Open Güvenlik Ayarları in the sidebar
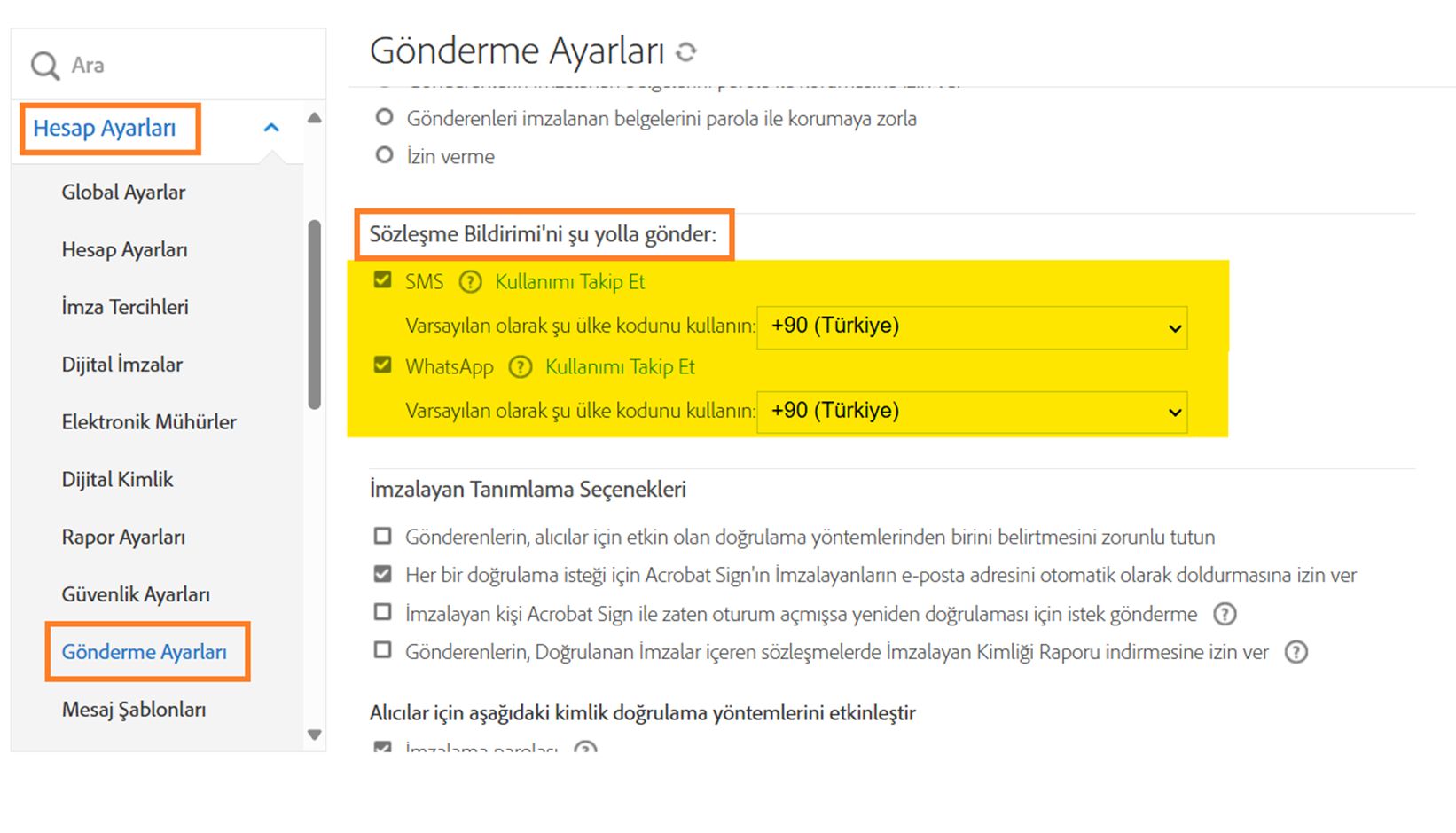Screen dimensions: 1456x833 pyautogui.click(x=136, y=594)
